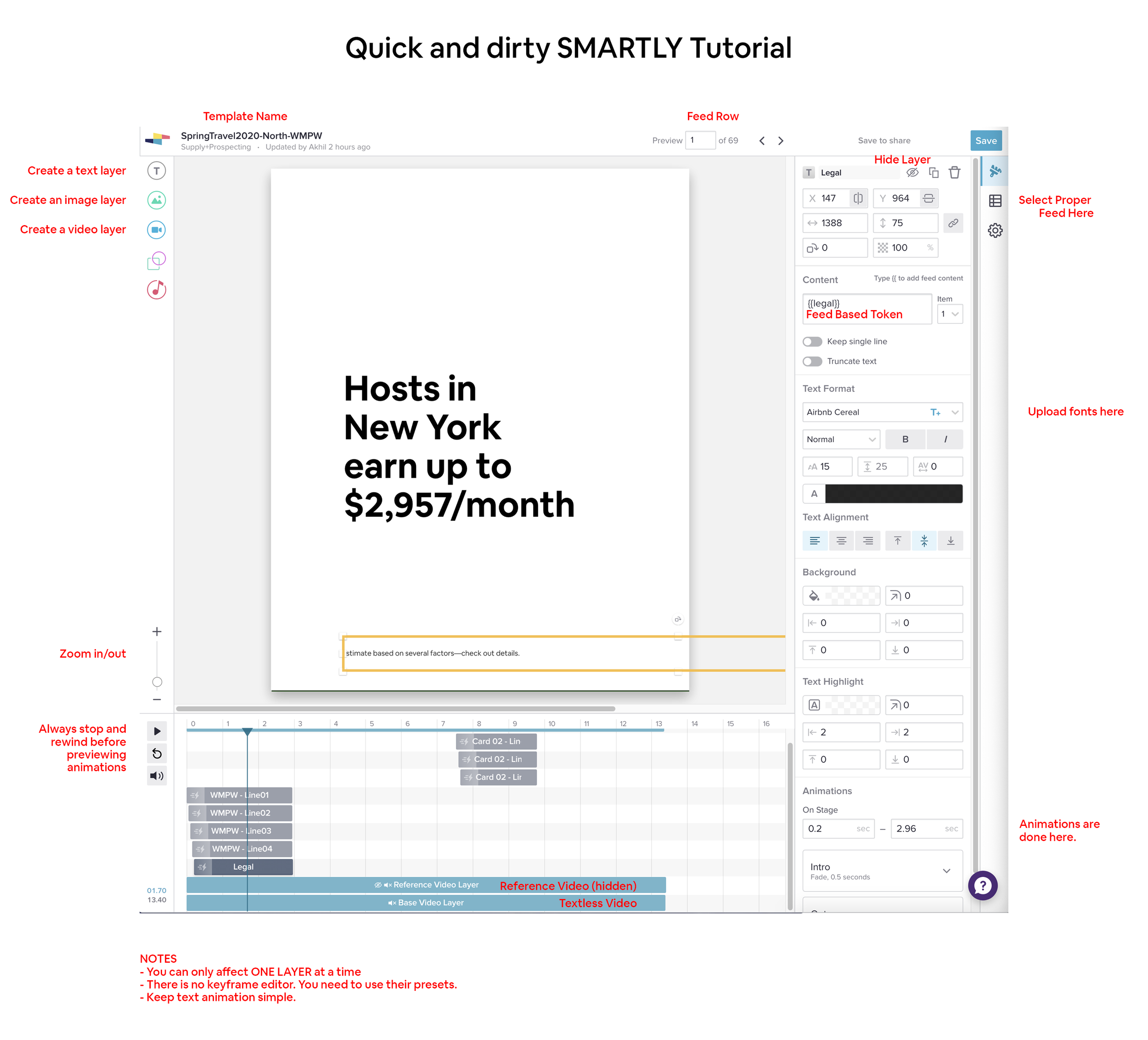Click the canvas horizontal scrollbar
This screenshot has width=1148, height=1040.
[x=396, y=709]
